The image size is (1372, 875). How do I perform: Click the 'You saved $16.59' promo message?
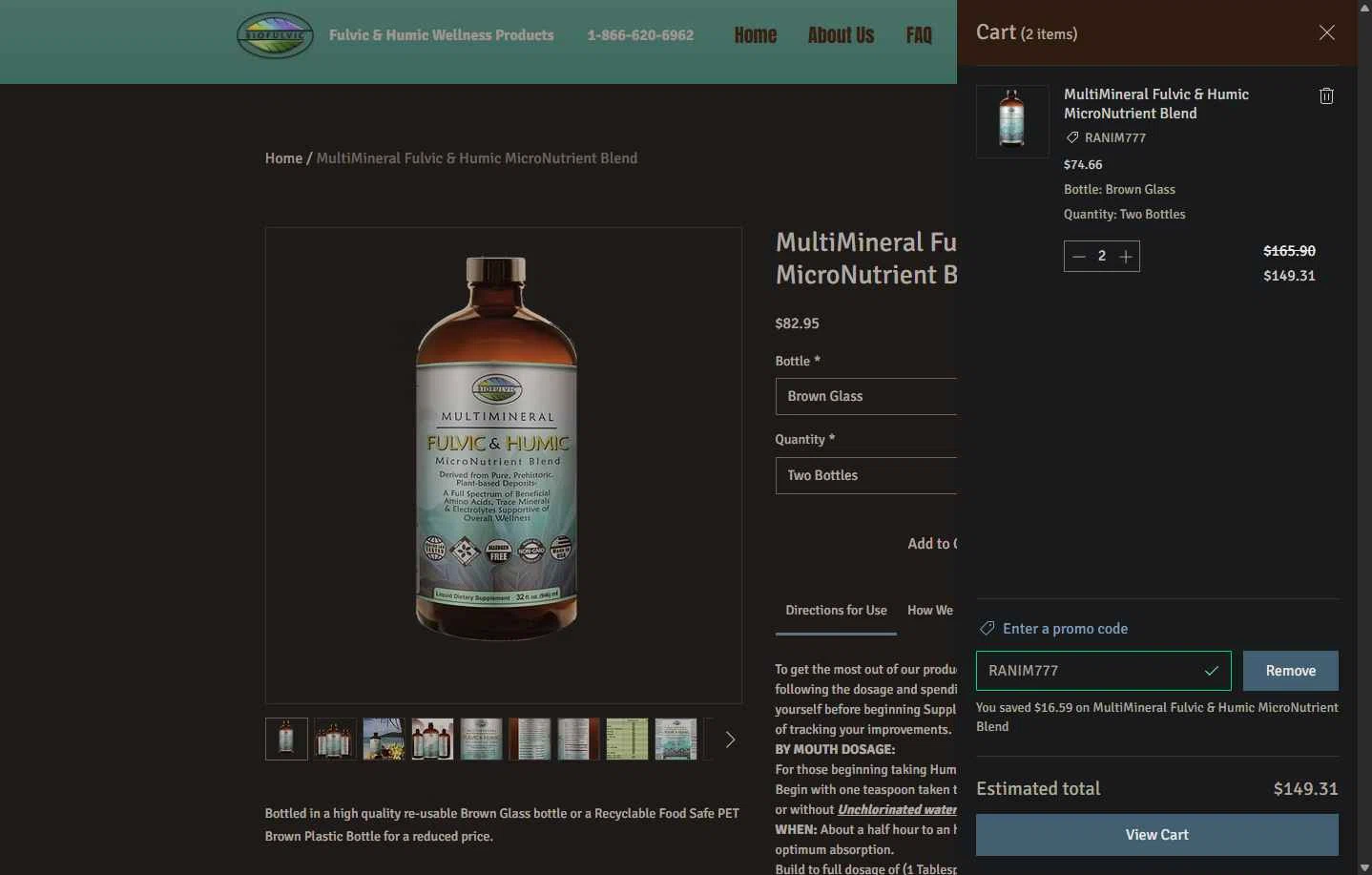point(1156,717)
